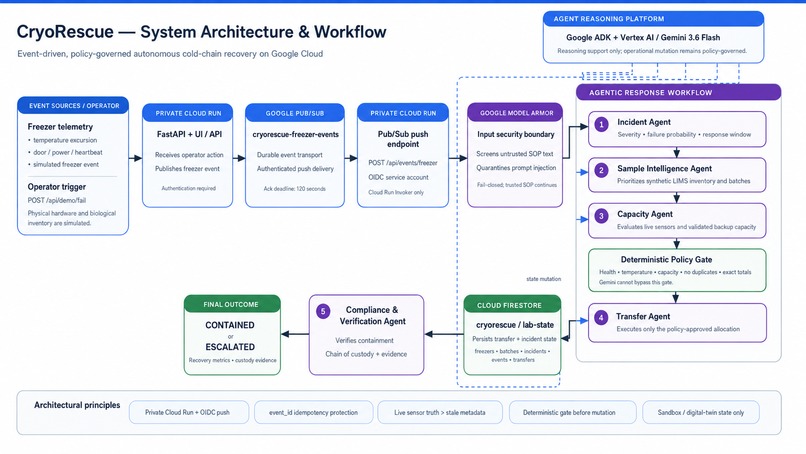Click 'Executes only the policy-approved allocation'
Screen dimensions: 806x454
(x=678, y=329)
